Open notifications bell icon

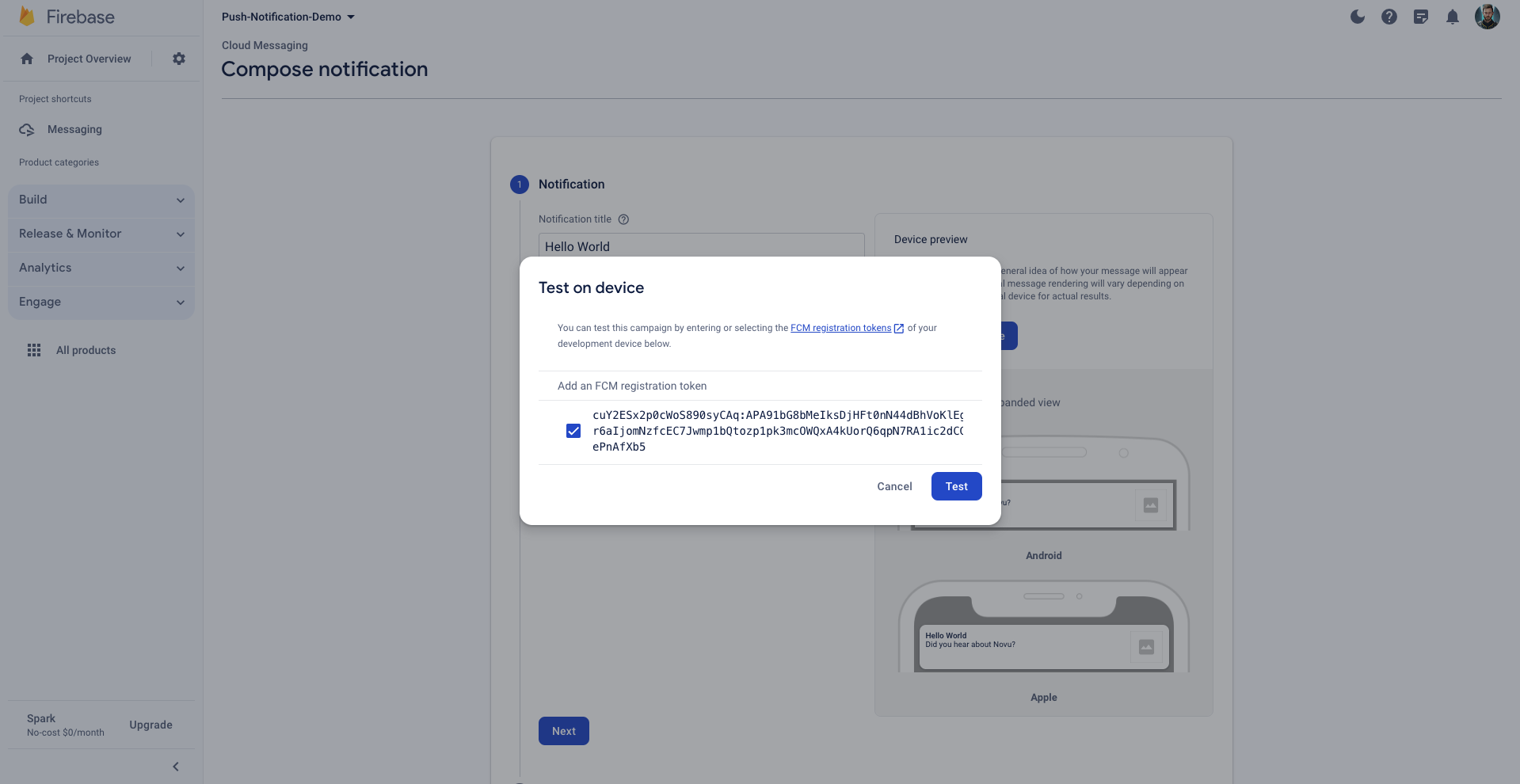pos(1453,17)
